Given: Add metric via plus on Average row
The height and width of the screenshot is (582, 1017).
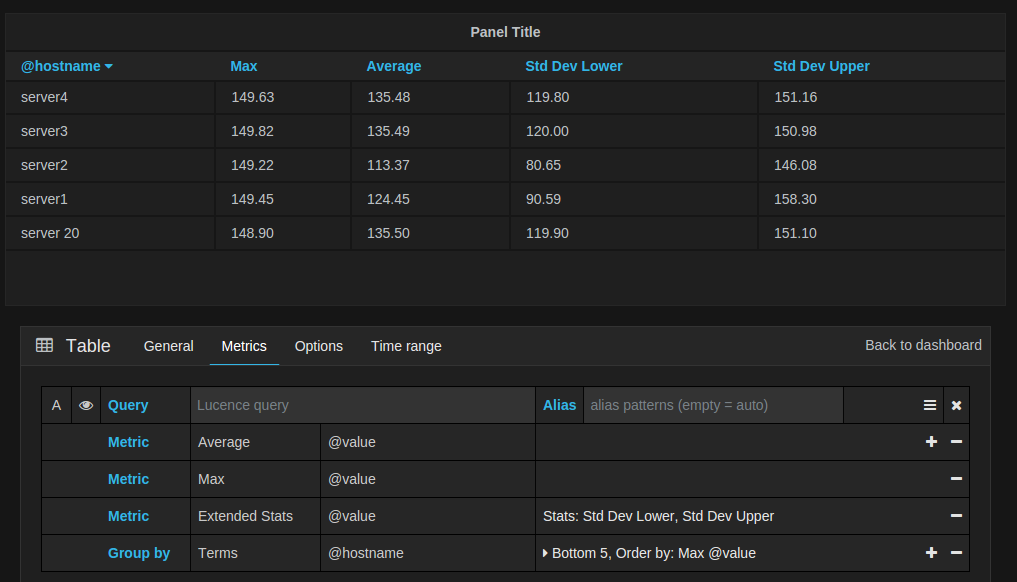Looking at the screenshot, I should coord(931,442).
